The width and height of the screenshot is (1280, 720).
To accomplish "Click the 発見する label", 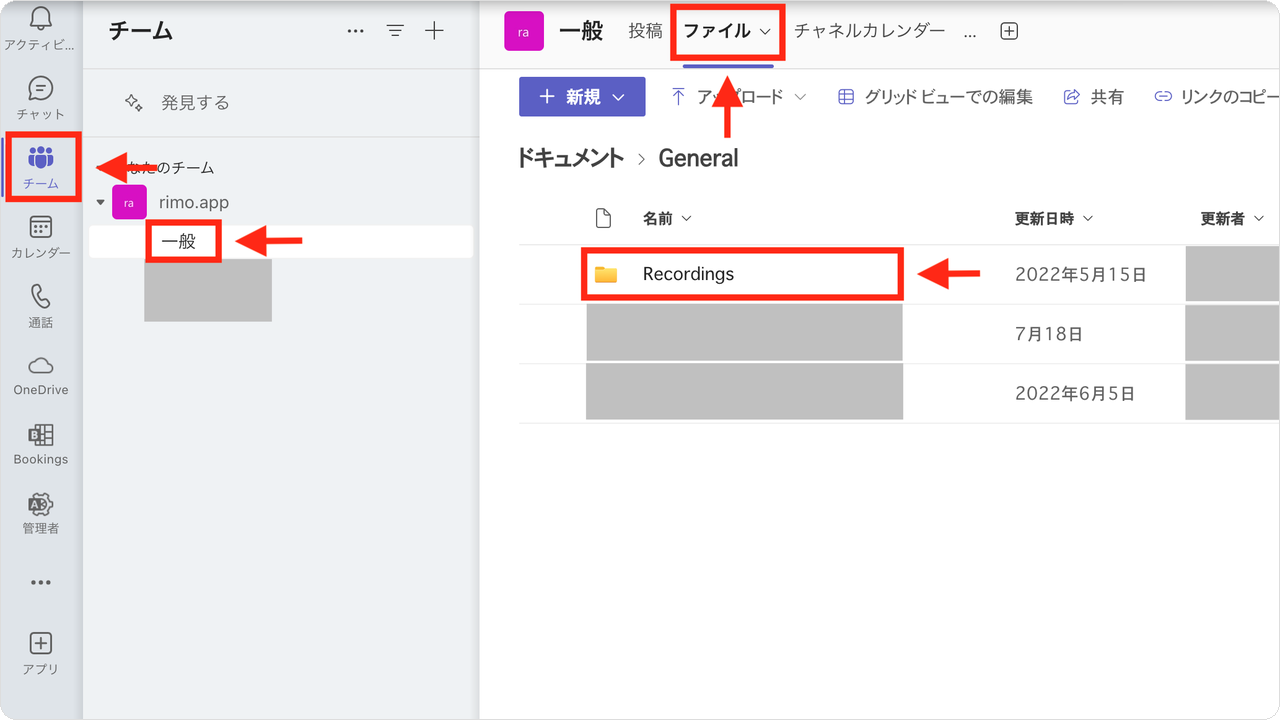I will tap(195, 103).
